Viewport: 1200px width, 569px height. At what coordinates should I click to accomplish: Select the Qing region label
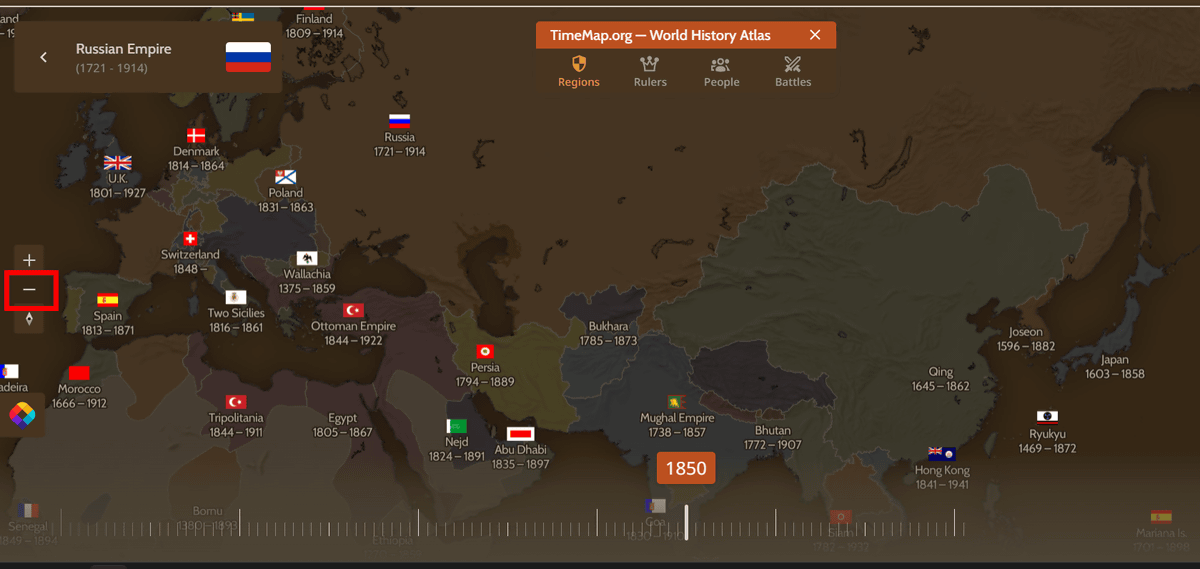(940, 372)
